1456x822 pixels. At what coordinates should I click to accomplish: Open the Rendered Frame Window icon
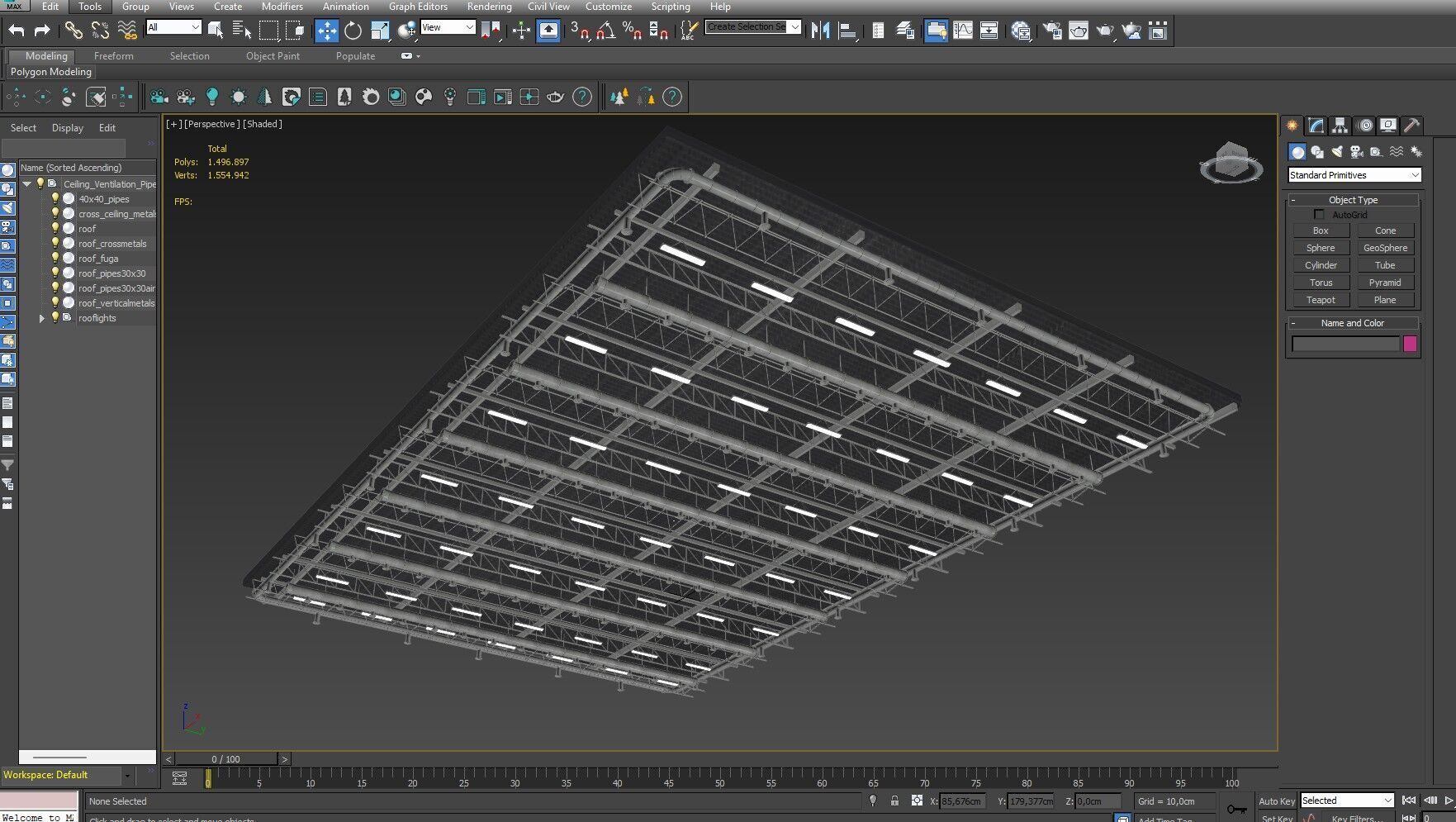1079,31
